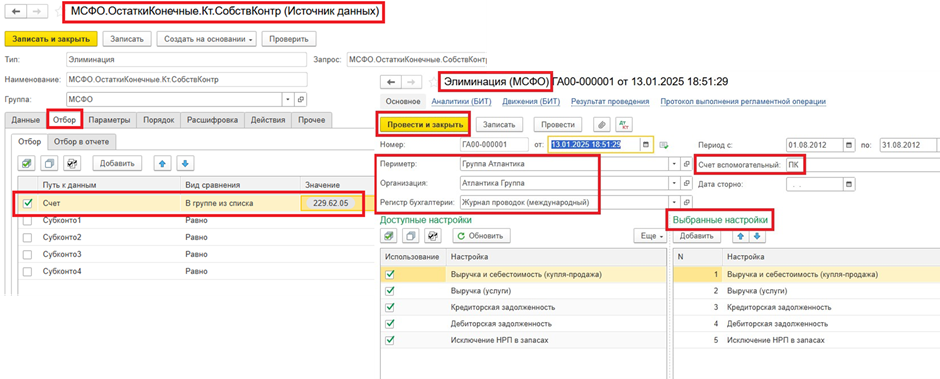Uncheck the Счет filter row
This screenshot has width=940, height=379.
point(28,203)
